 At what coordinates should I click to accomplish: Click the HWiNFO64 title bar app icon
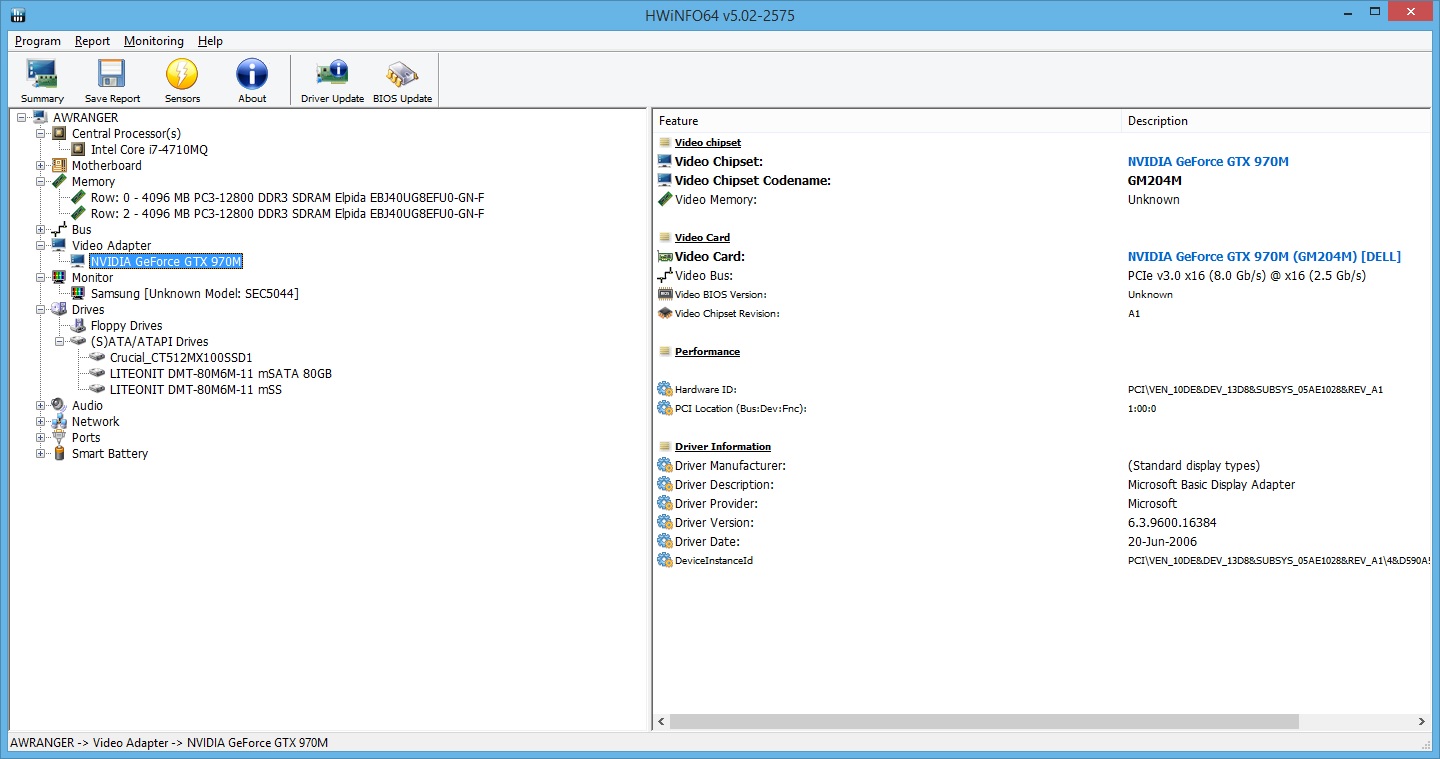coord(17,15)
